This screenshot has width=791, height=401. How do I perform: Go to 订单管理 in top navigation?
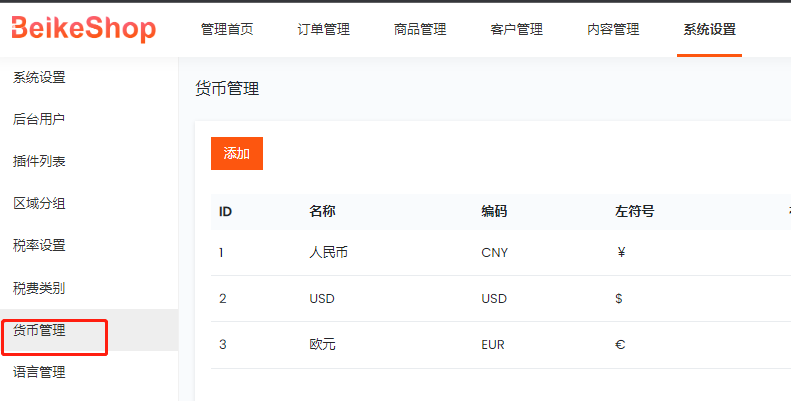point(323,29)
